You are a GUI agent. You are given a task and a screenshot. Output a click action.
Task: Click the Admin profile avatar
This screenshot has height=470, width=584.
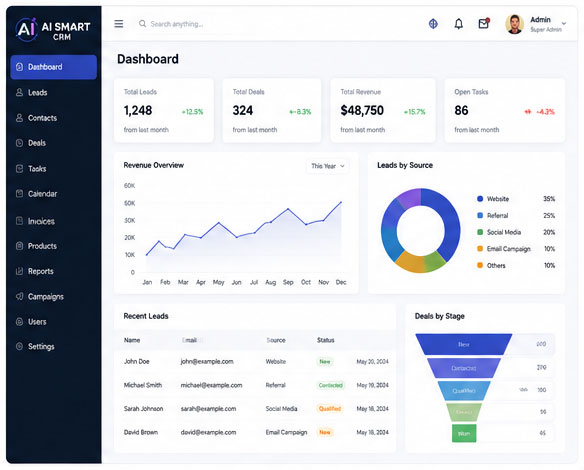[x=514, y=24]
